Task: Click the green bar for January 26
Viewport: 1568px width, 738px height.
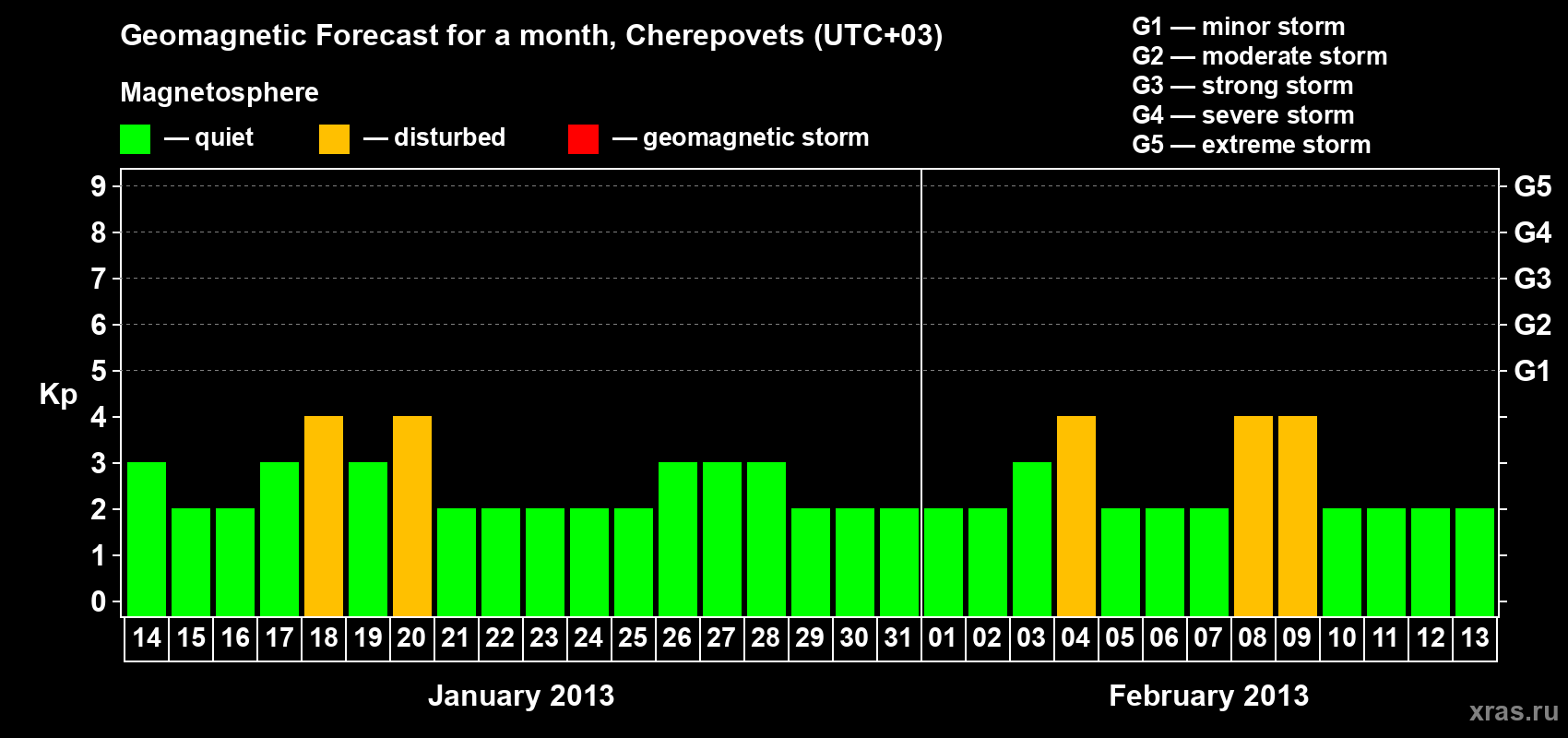Action: pyautogui.click(x=678, y=539)
